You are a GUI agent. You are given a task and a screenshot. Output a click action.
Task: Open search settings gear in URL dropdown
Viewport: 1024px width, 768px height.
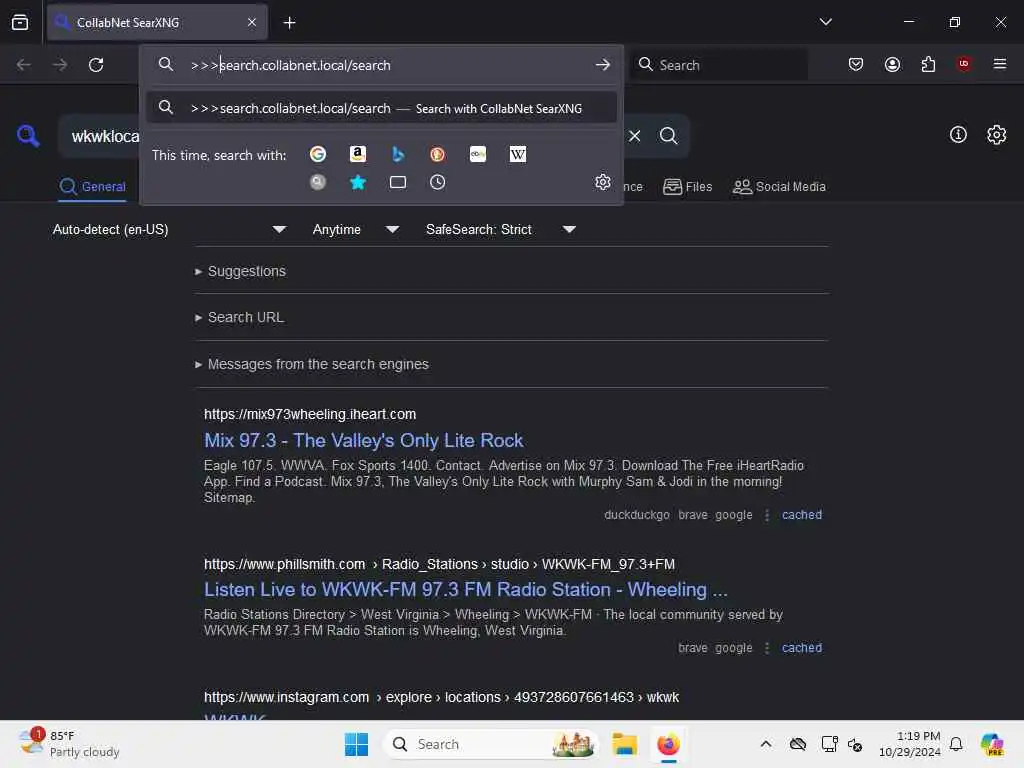click(x=603, y=182)
